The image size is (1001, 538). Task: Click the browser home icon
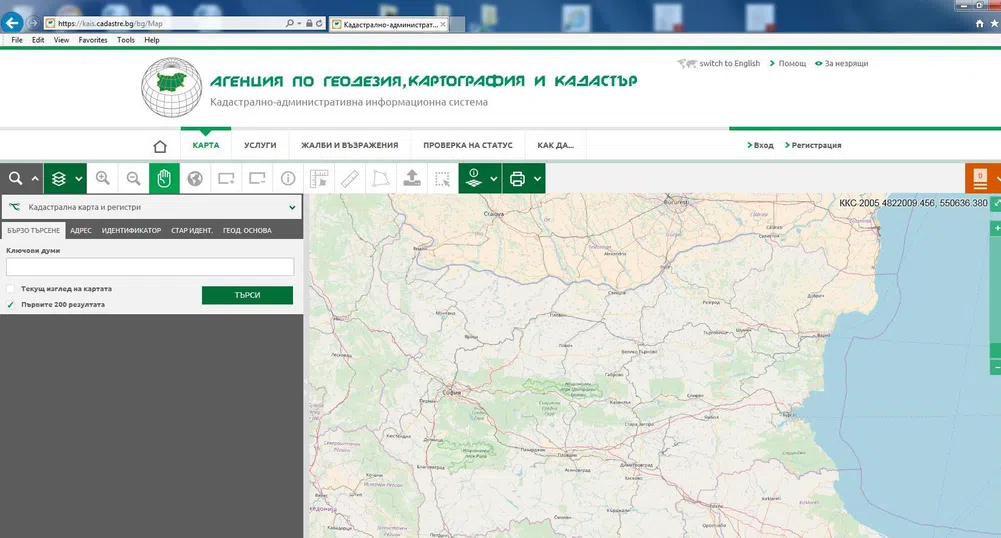point(979,24)
